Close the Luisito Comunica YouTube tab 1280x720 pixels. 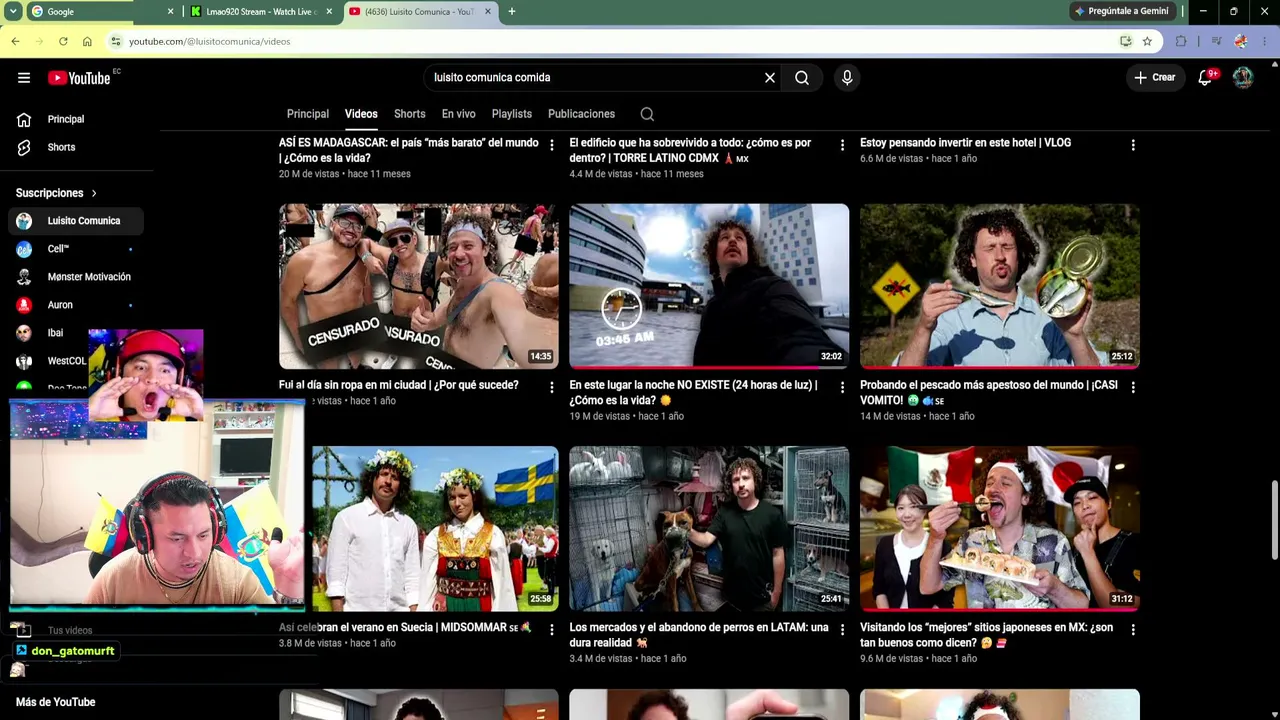(488, 12)
